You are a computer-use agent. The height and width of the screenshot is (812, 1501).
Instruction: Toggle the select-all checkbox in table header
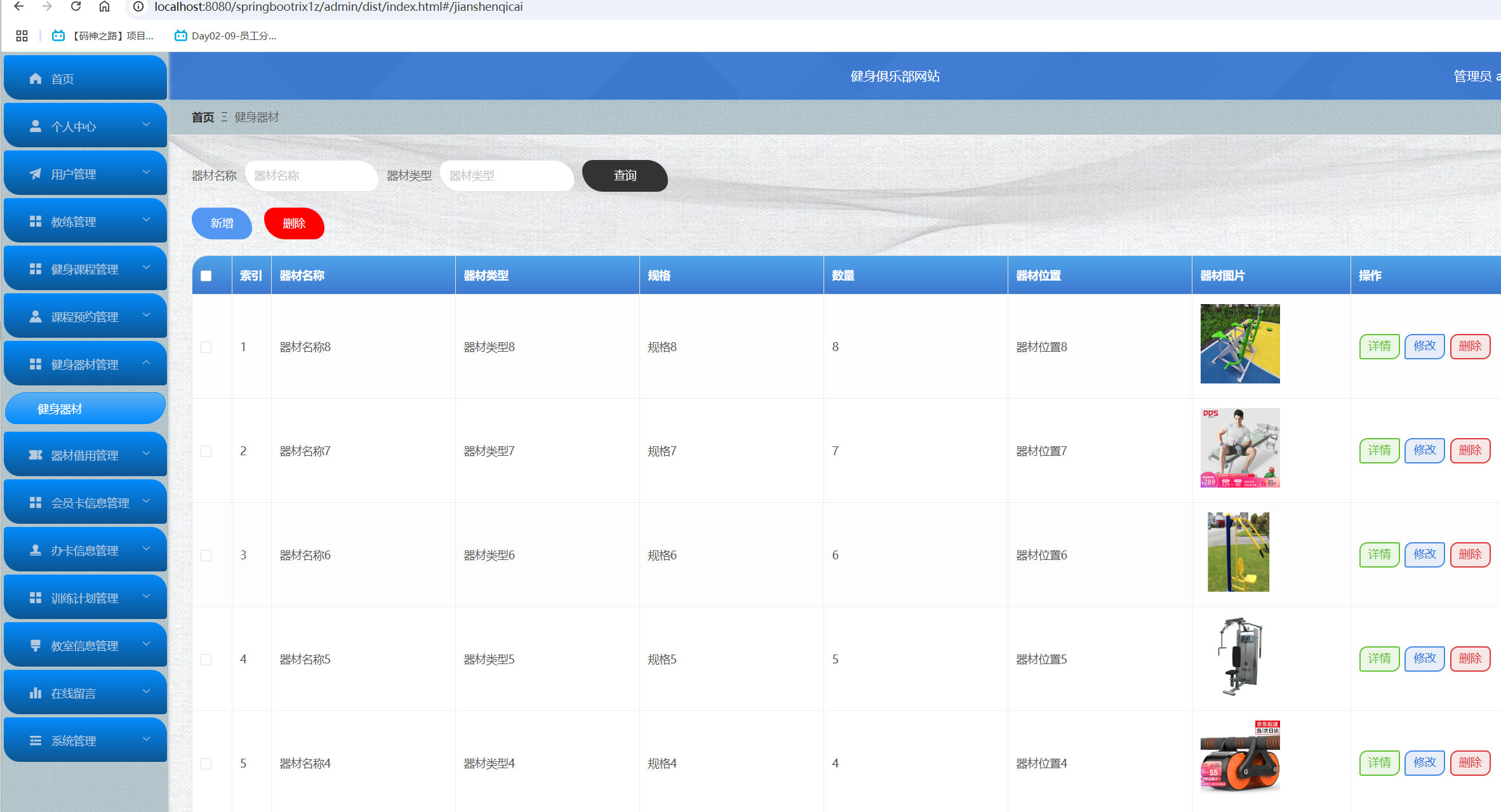206,276
